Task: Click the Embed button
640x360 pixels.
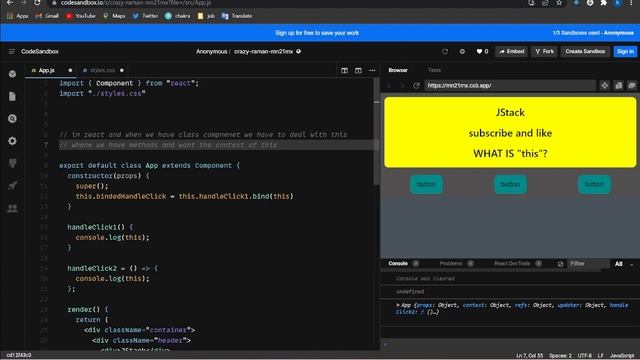Action: pyautogui.click(x=511, y=51)
